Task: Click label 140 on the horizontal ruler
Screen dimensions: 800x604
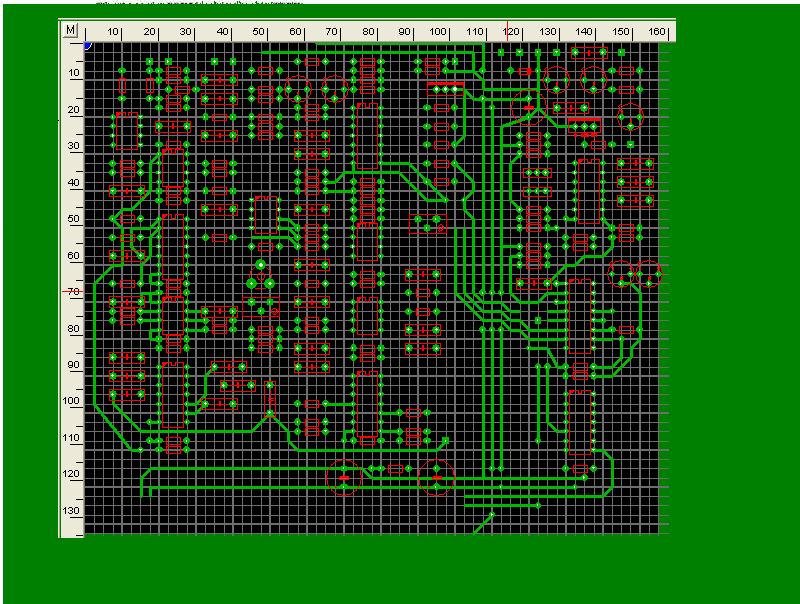Action: coord(584,32)
